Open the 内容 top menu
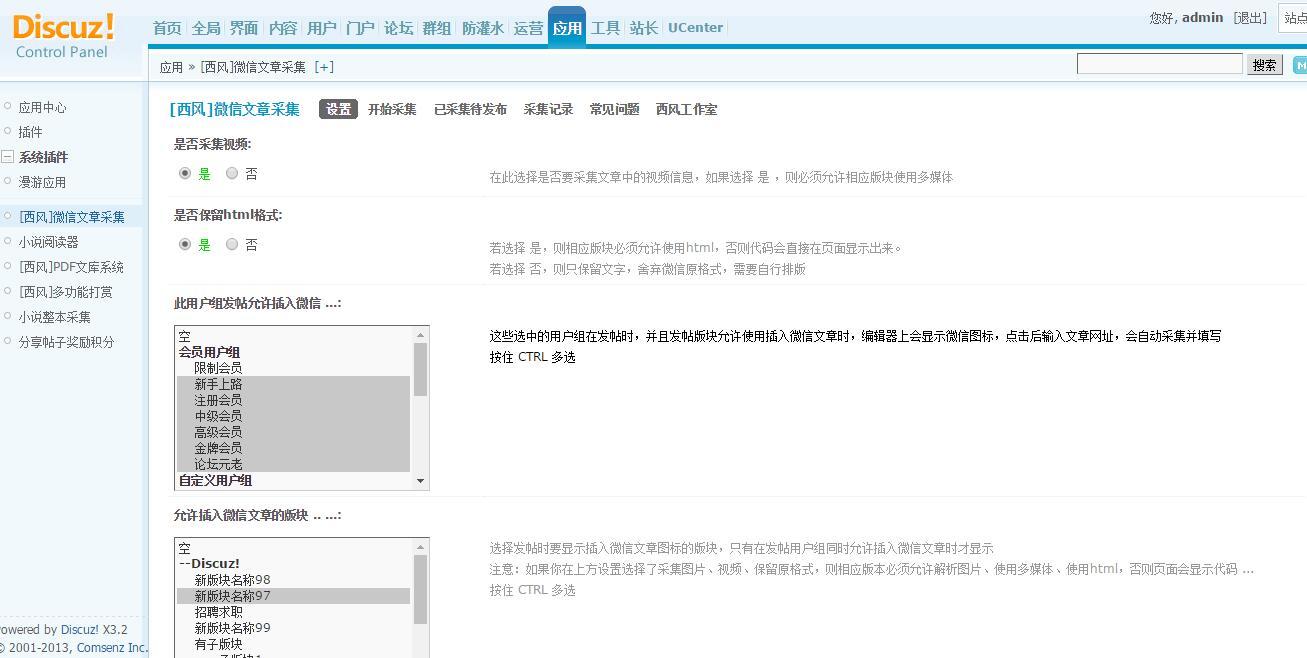This screenshot has width=1307, height=658. pos(283,28)
